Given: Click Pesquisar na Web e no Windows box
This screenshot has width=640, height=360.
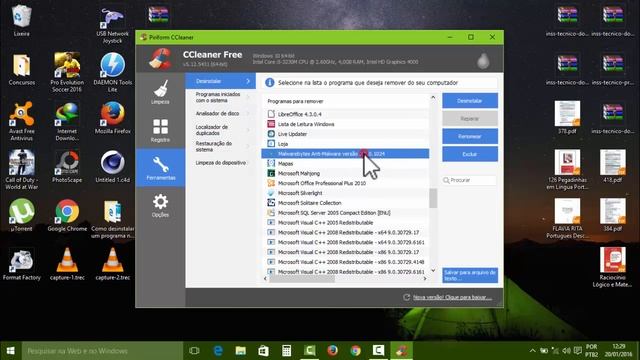Looking at the screenshot, I should click(x=102, y=351).
